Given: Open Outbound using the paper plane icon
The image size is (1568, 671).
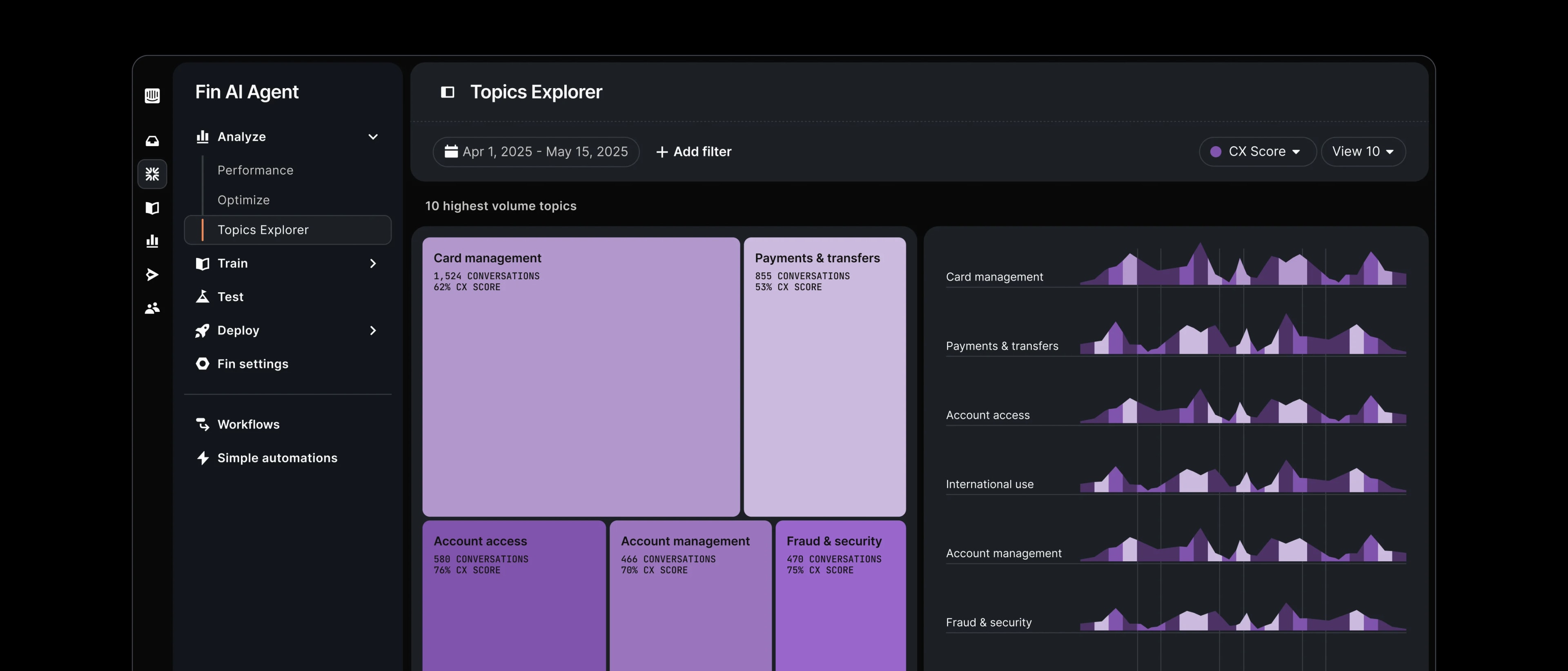Looking at the screenshot, I should (x=152, y=274).
